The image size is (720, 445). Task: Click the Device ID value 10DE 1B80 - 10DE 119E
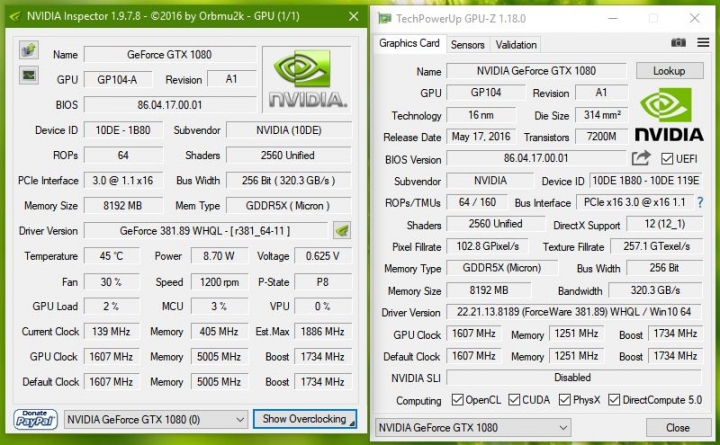tap(646, 180)
